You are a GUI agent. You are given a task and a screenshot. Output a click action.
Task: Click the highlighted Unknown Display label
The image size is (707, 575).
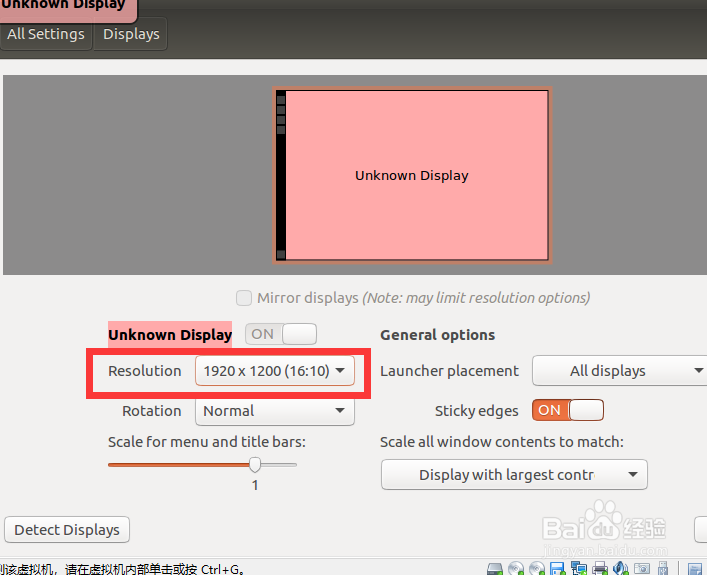[170, 335]
